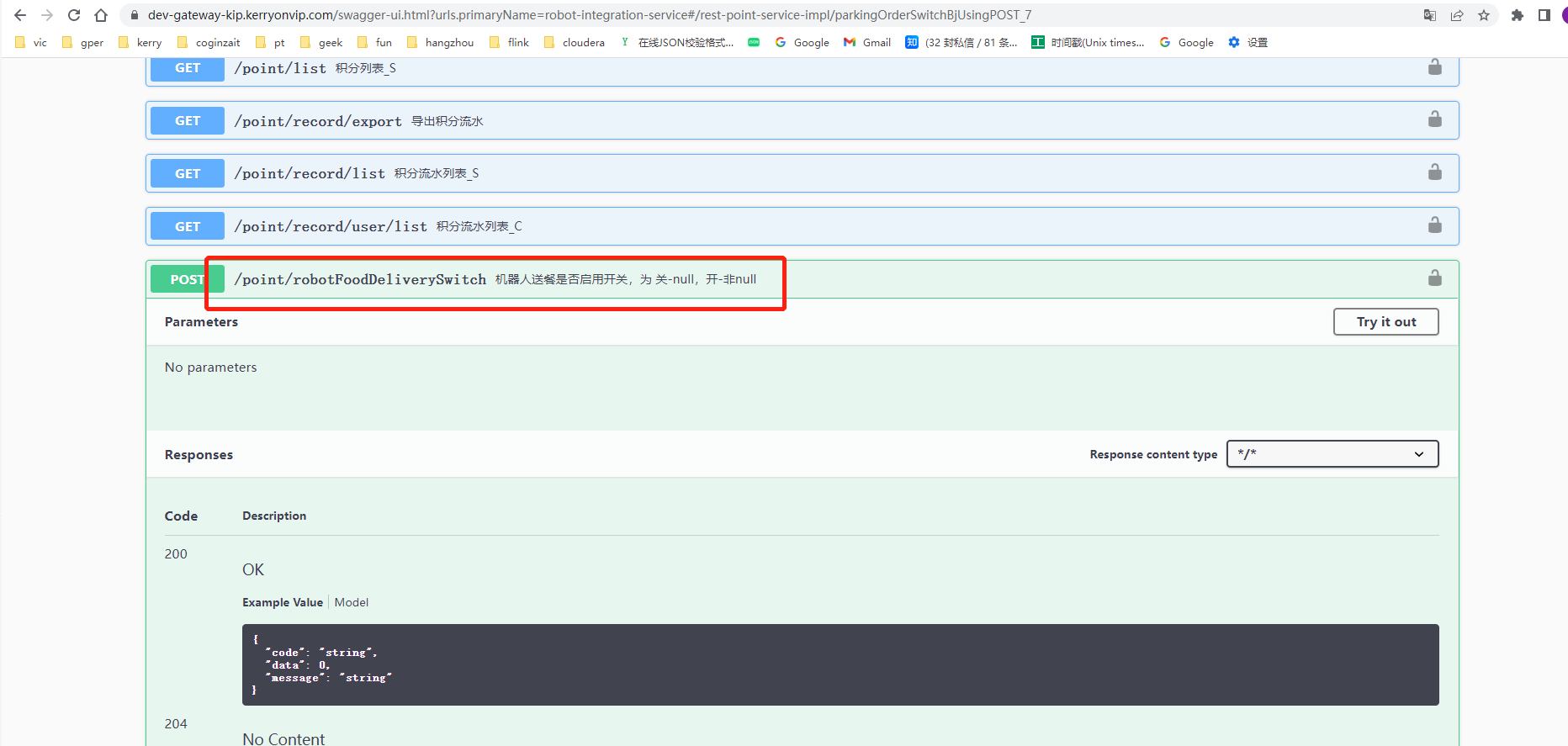Click the green JSON bookmark icon
The height and width of the screenshot is (746, 1568).
(754, 42)
